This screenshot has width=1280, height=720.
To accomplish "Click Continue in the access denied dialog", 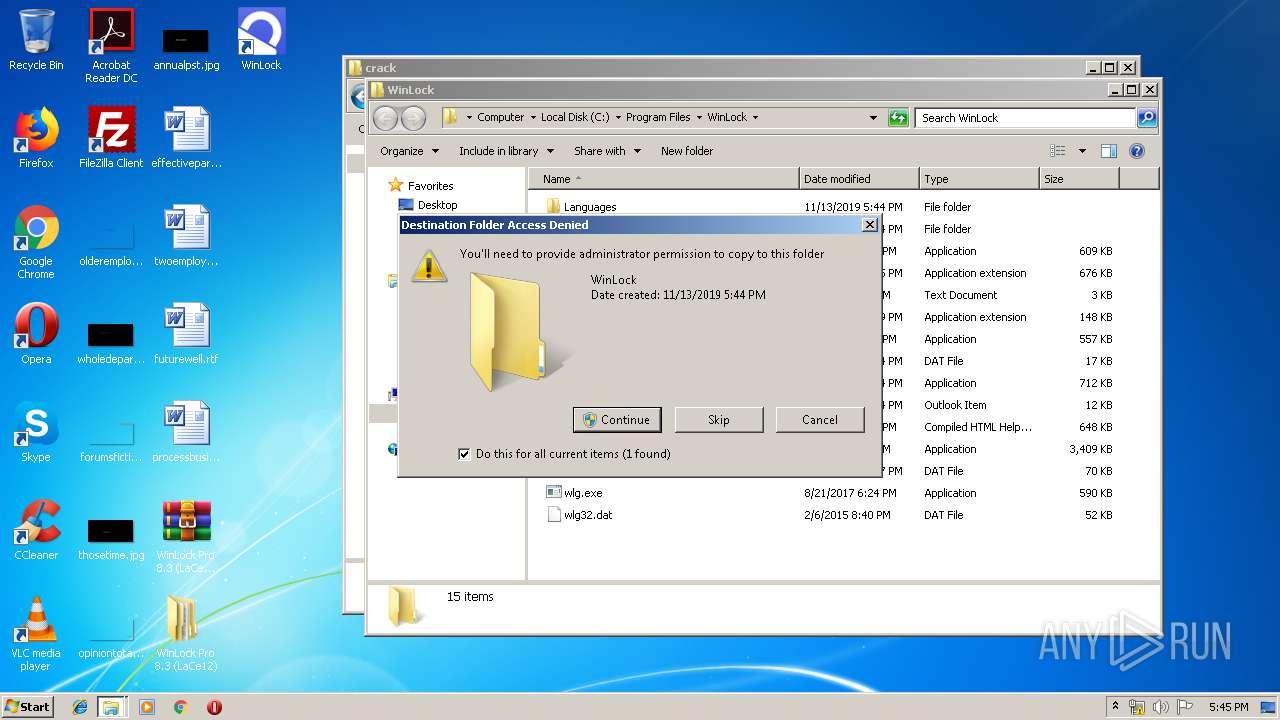I will (617, 420).
